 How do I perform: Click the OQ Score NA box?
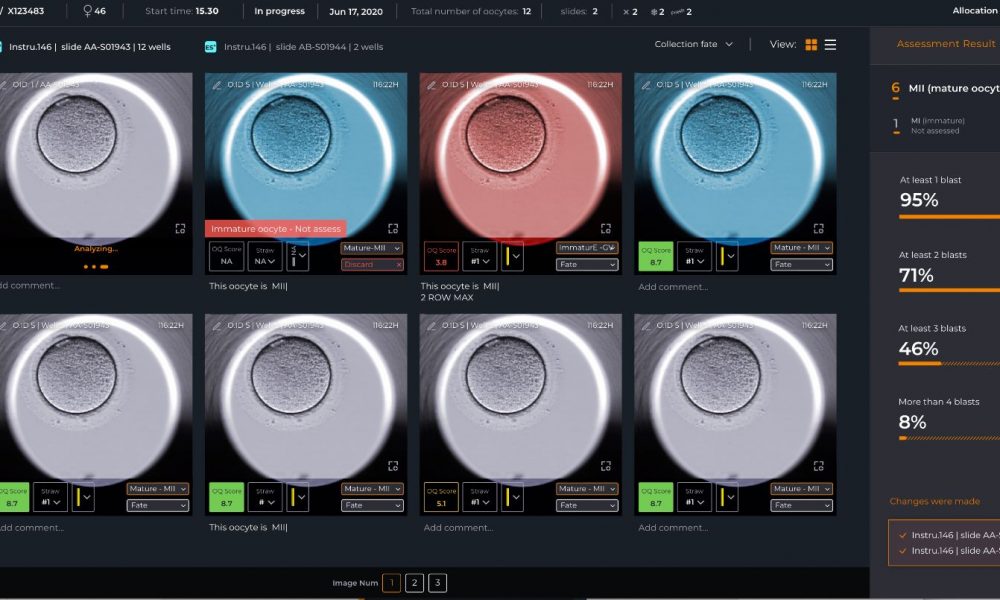coord(226,256)
